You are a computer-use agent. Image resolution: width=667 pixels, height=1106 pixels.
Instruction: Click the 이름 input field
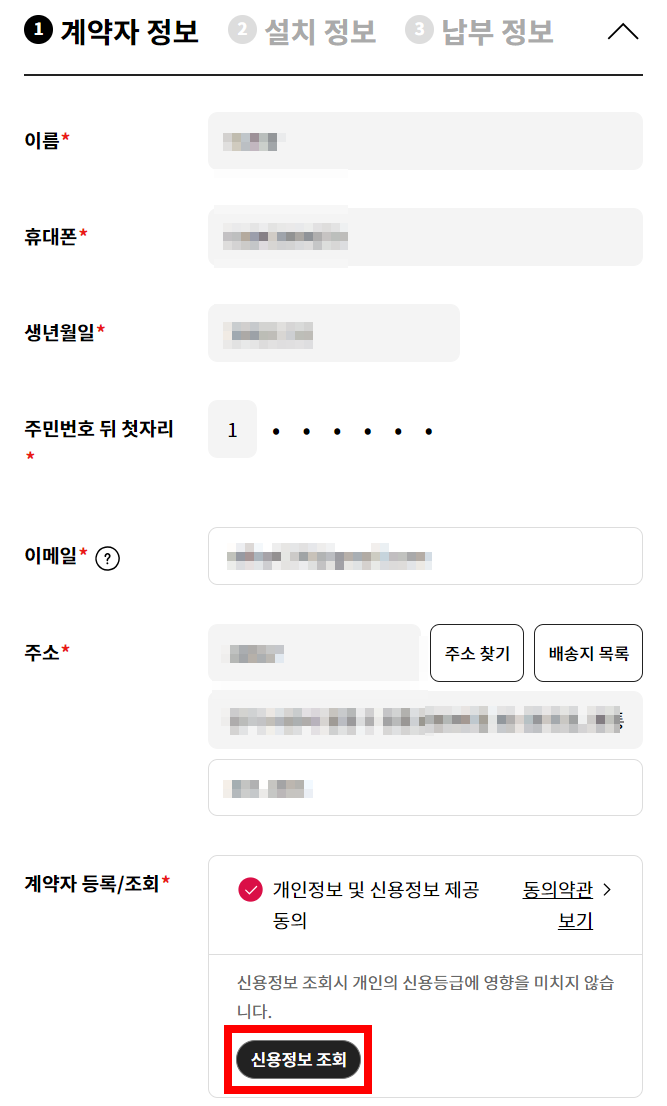click(425, 142)
